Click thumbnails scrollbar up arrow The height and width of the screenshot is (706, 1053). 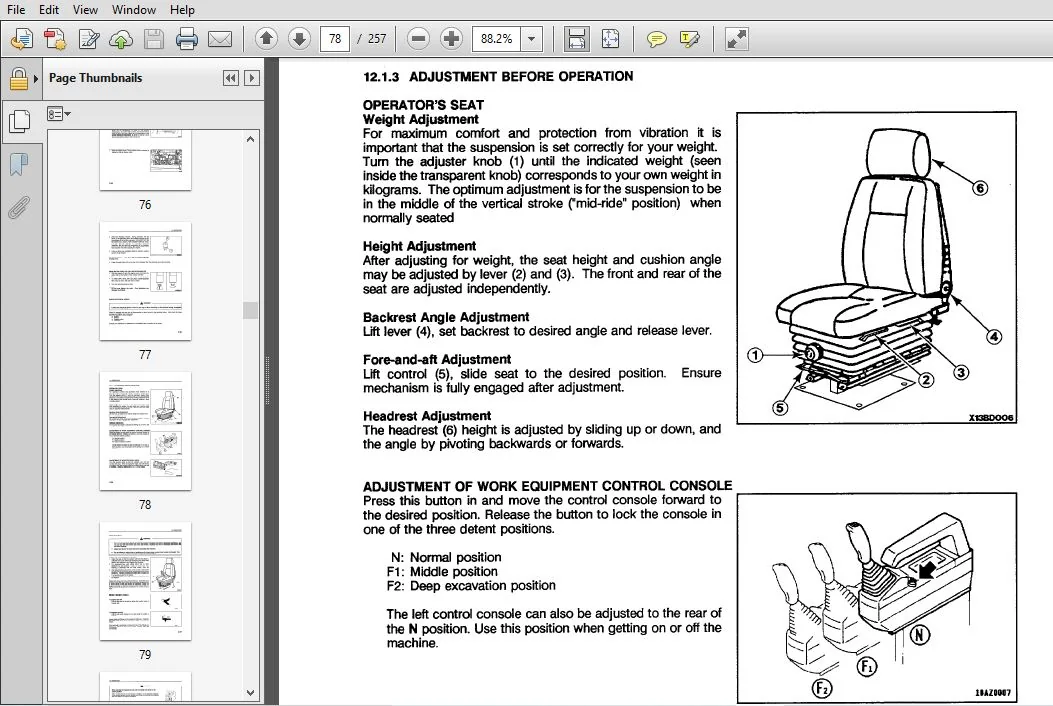[250, 139]
